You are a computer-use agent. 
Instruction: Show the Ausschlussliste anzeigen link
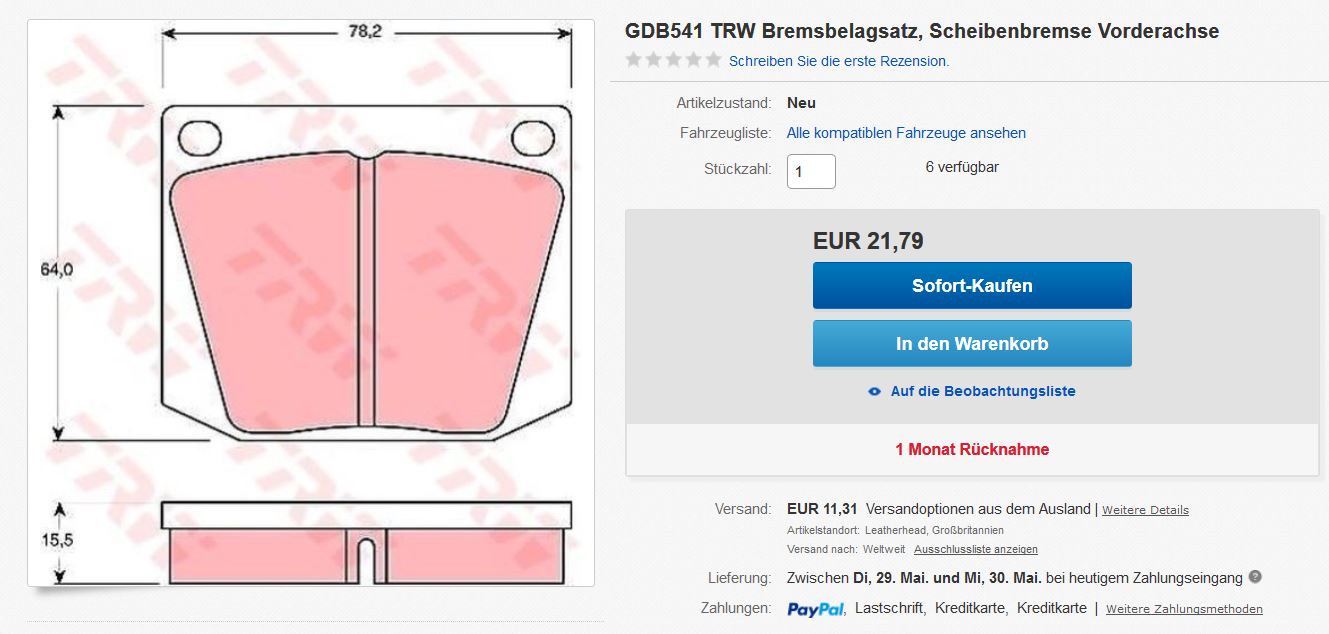click(976, 549)
